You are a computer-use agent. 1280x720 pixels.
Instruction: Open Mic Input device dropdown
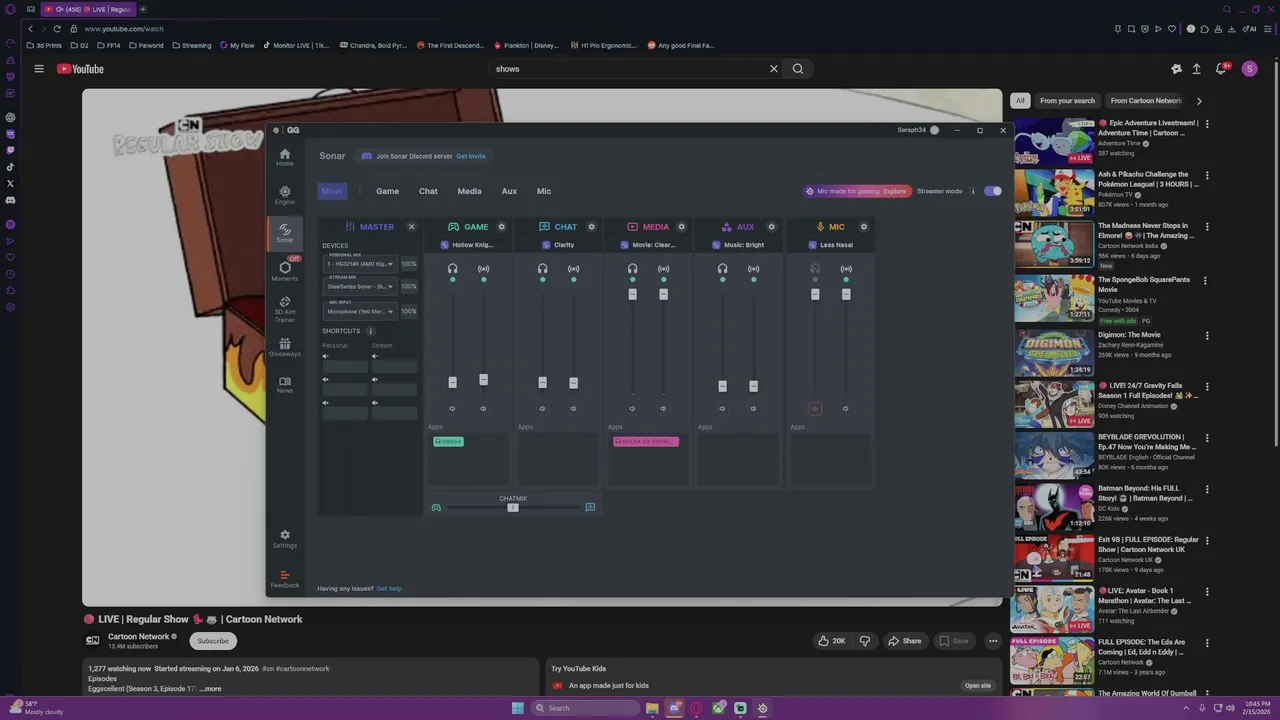pos(360,311)
